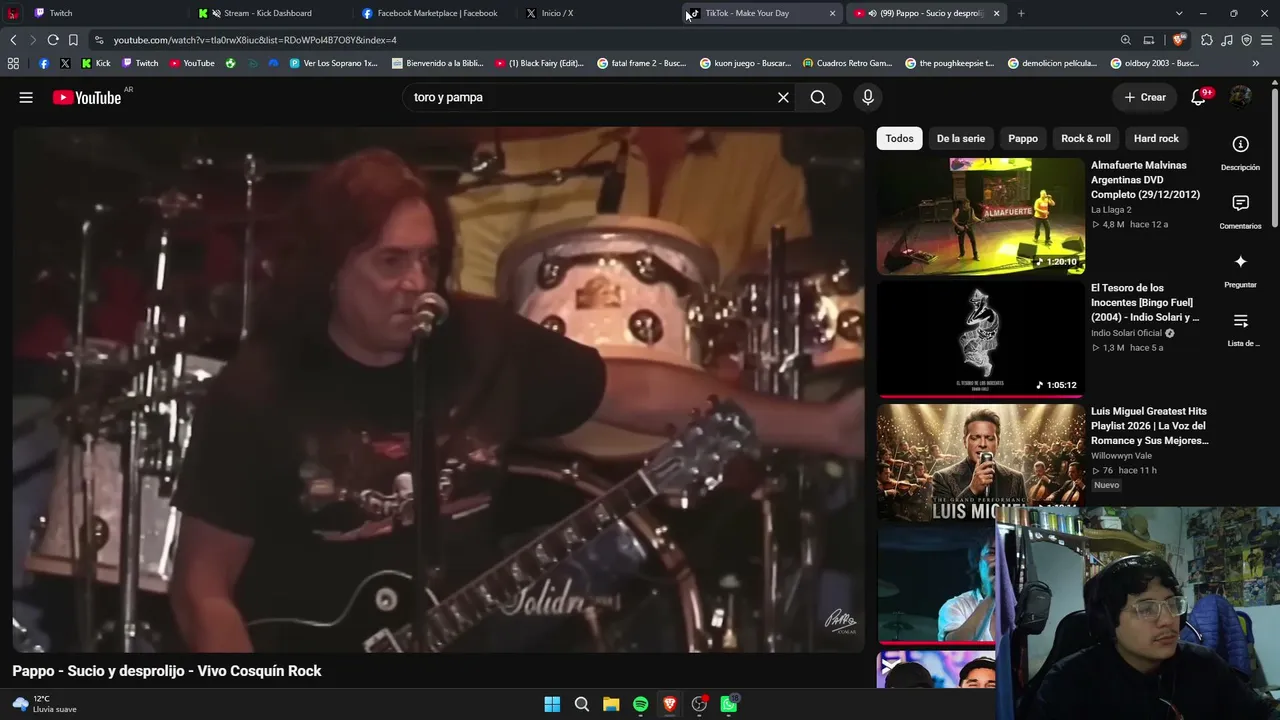1280x720 pixels.
Task: Open the browser main menu
Action: pos(1266,40)
